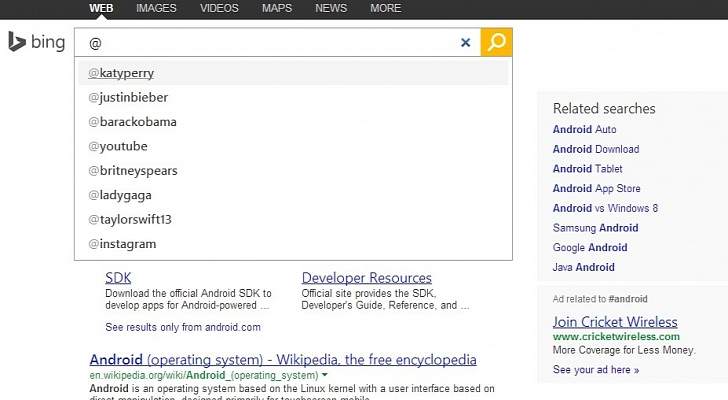The image size is (728, 400).
Task: Open the dropdown arrow beside the Wikipedia URL
Action: click(x=325, y=375)
